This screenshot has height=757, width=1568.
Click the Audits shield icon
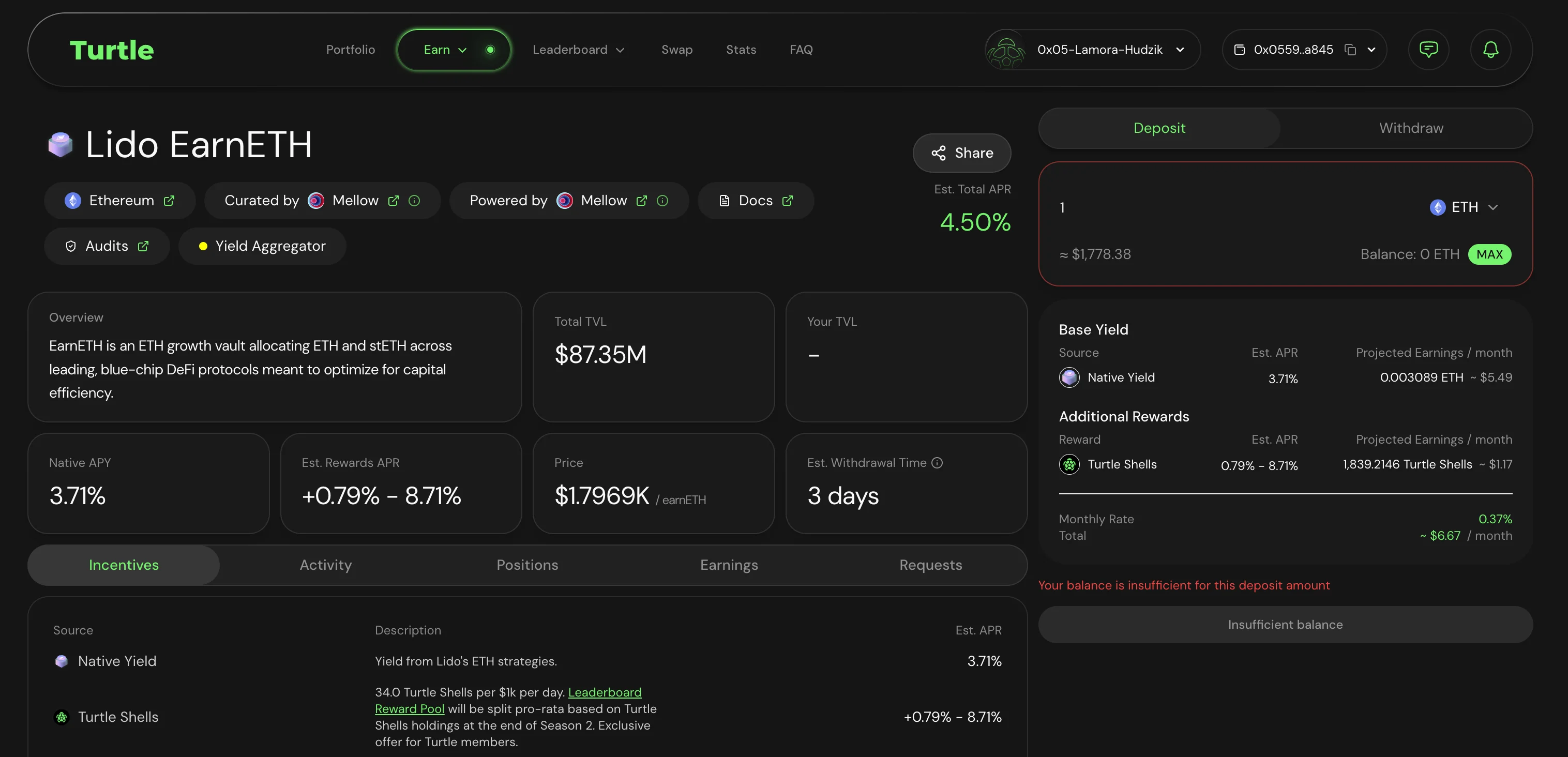pyautogui.click(x=71, y=247)
